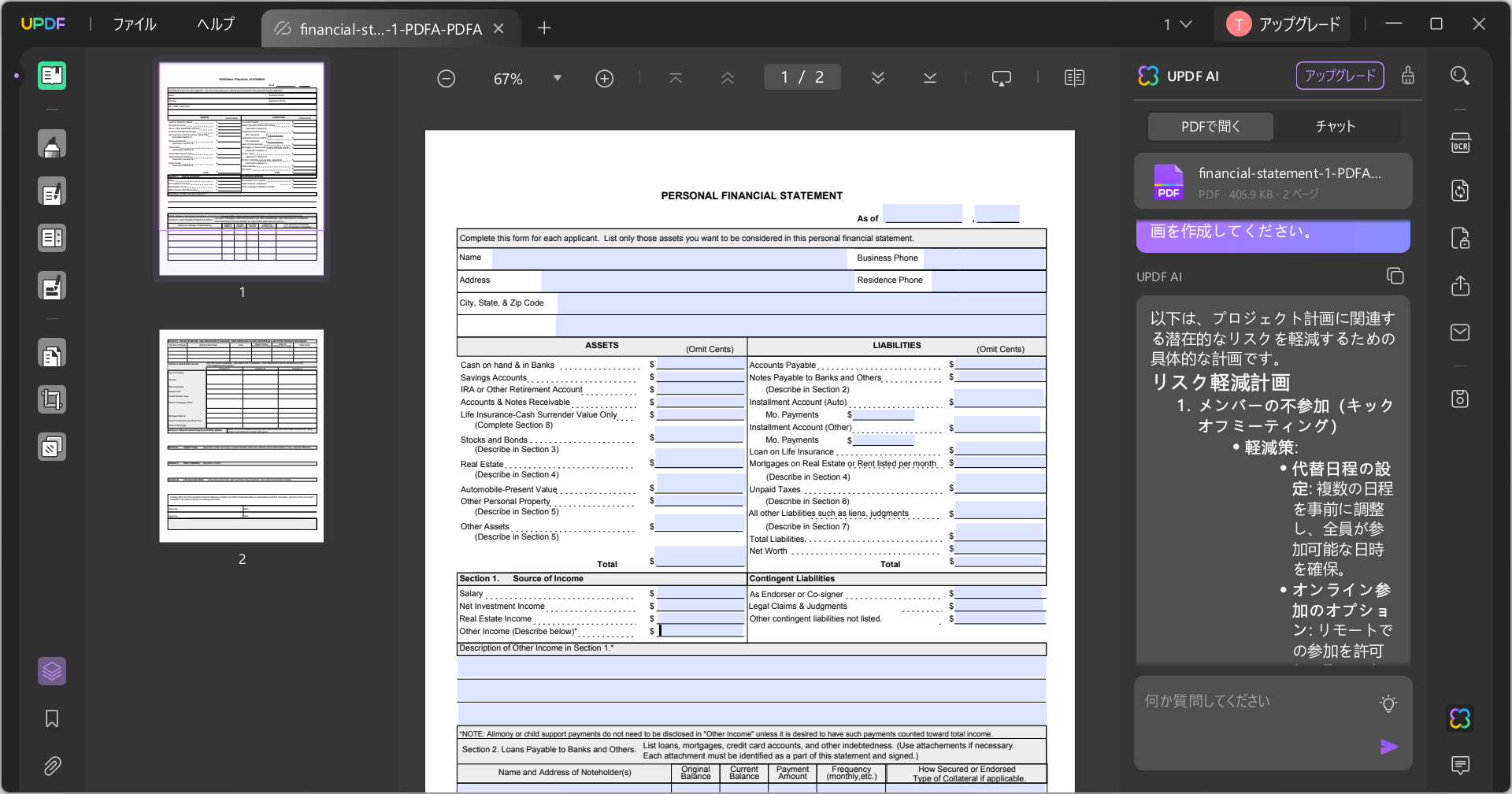Toggle the layers panel button
This screenshot has height=794, width=1512.
52,671
